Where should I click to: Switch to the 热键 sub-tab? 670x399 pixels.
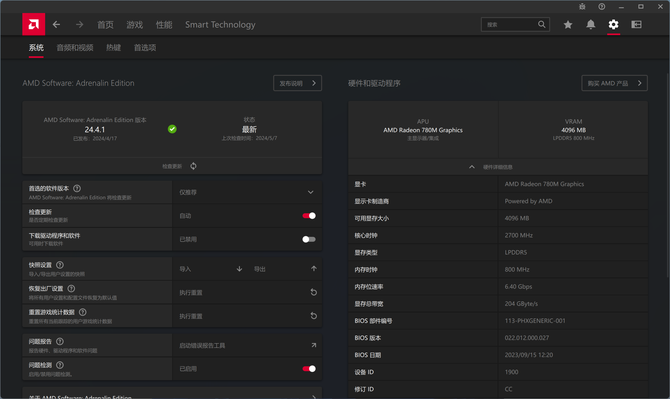[113, 47]
